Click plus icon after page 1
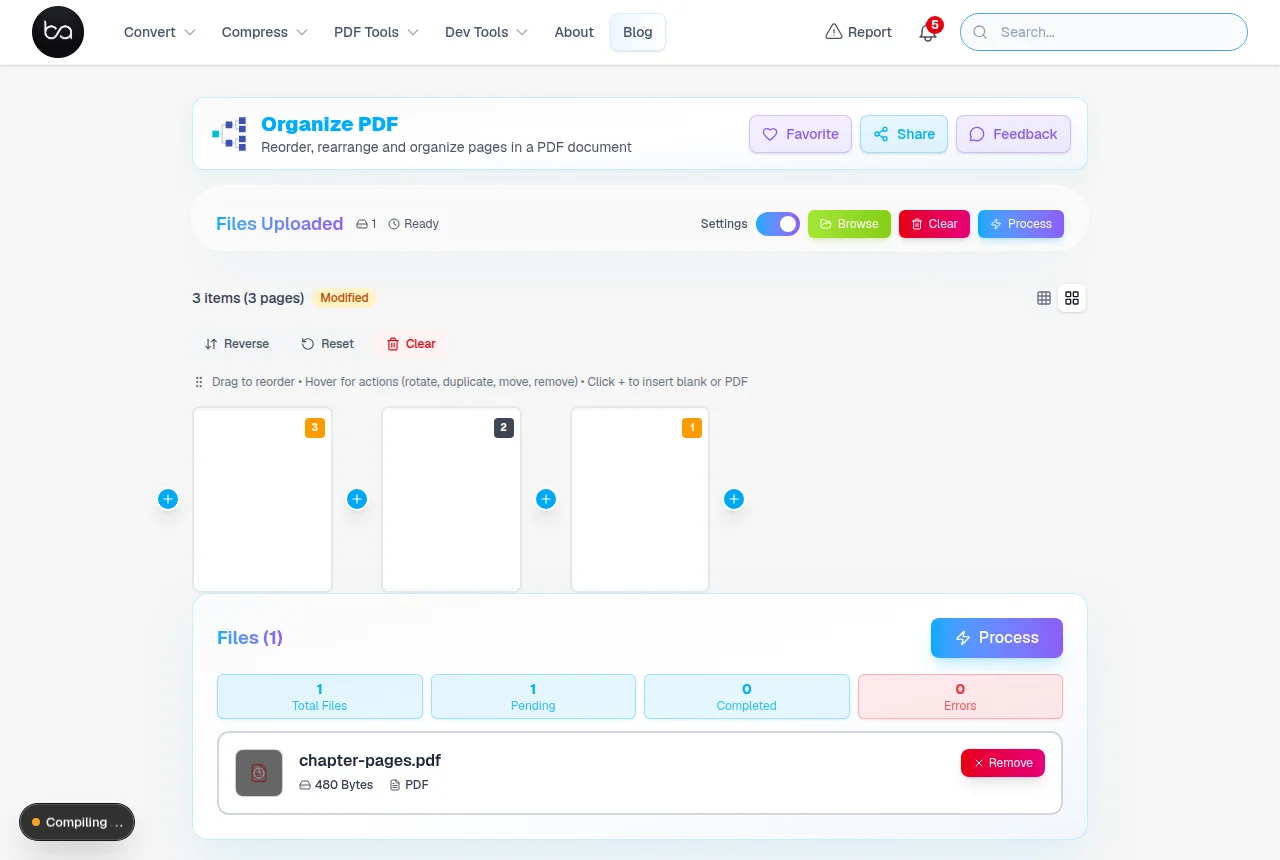This screenshot has width=1280, height=860. click(734, 499)
